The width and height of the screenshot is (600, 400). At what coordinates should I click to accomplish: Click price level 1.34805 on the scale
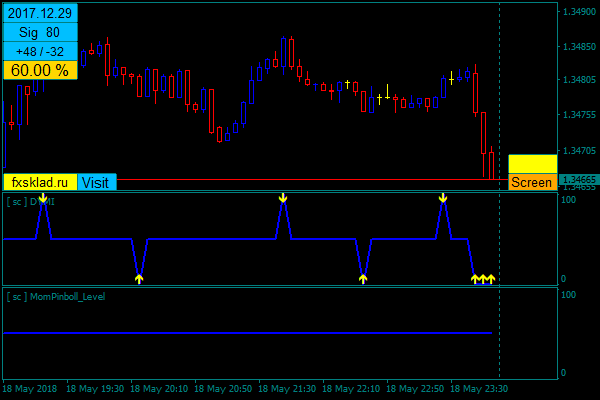(579, 80)
